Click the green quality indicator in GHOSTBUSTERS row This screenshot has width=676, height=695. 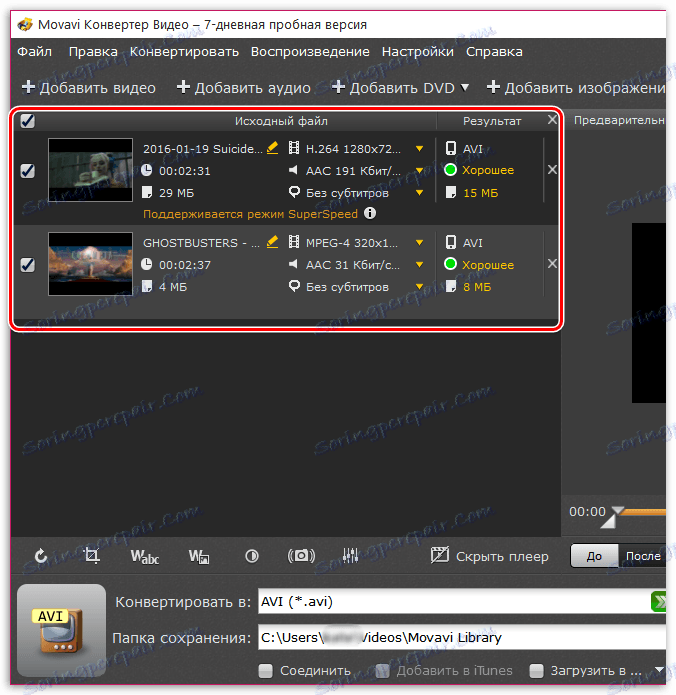(450, 264)
